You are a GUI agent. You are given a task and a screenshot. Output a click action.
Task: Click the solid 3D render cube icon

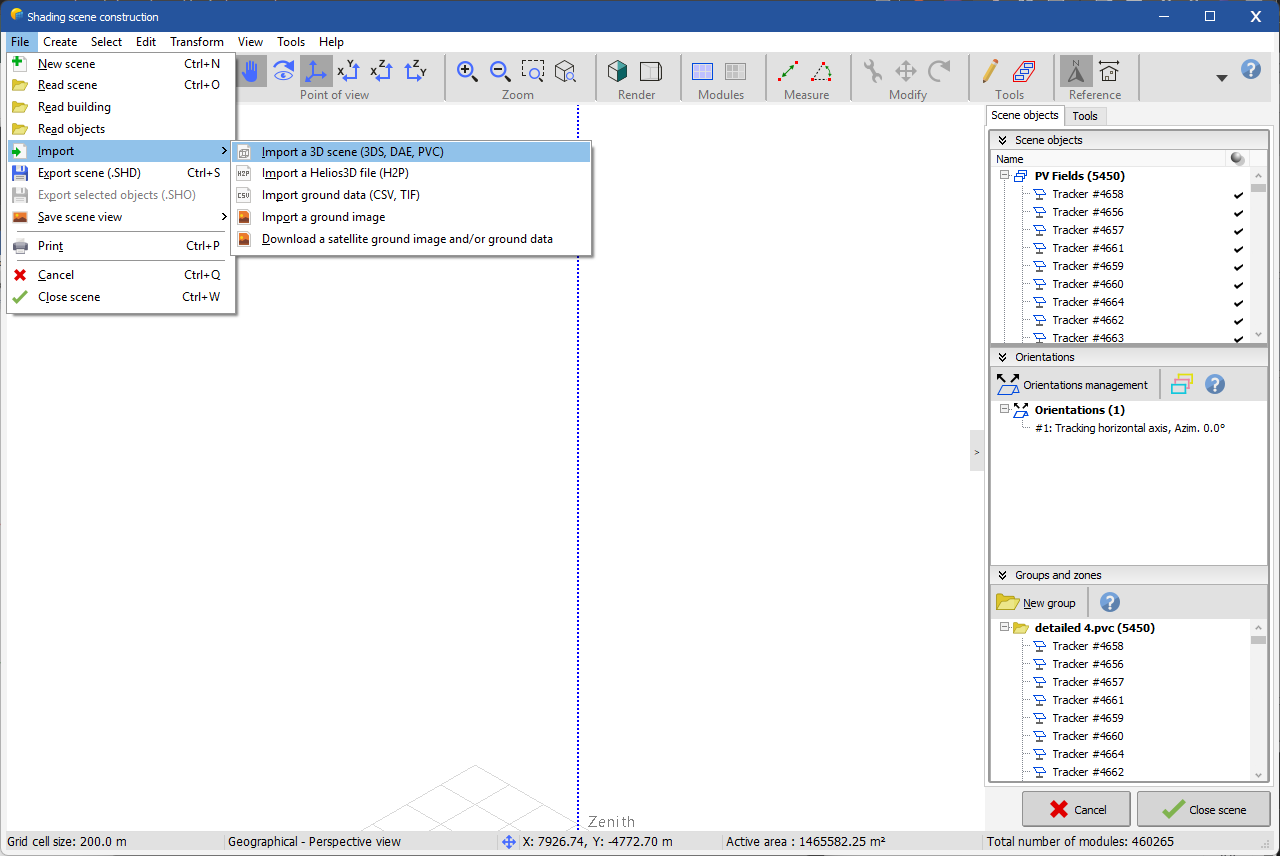[619, 71]
